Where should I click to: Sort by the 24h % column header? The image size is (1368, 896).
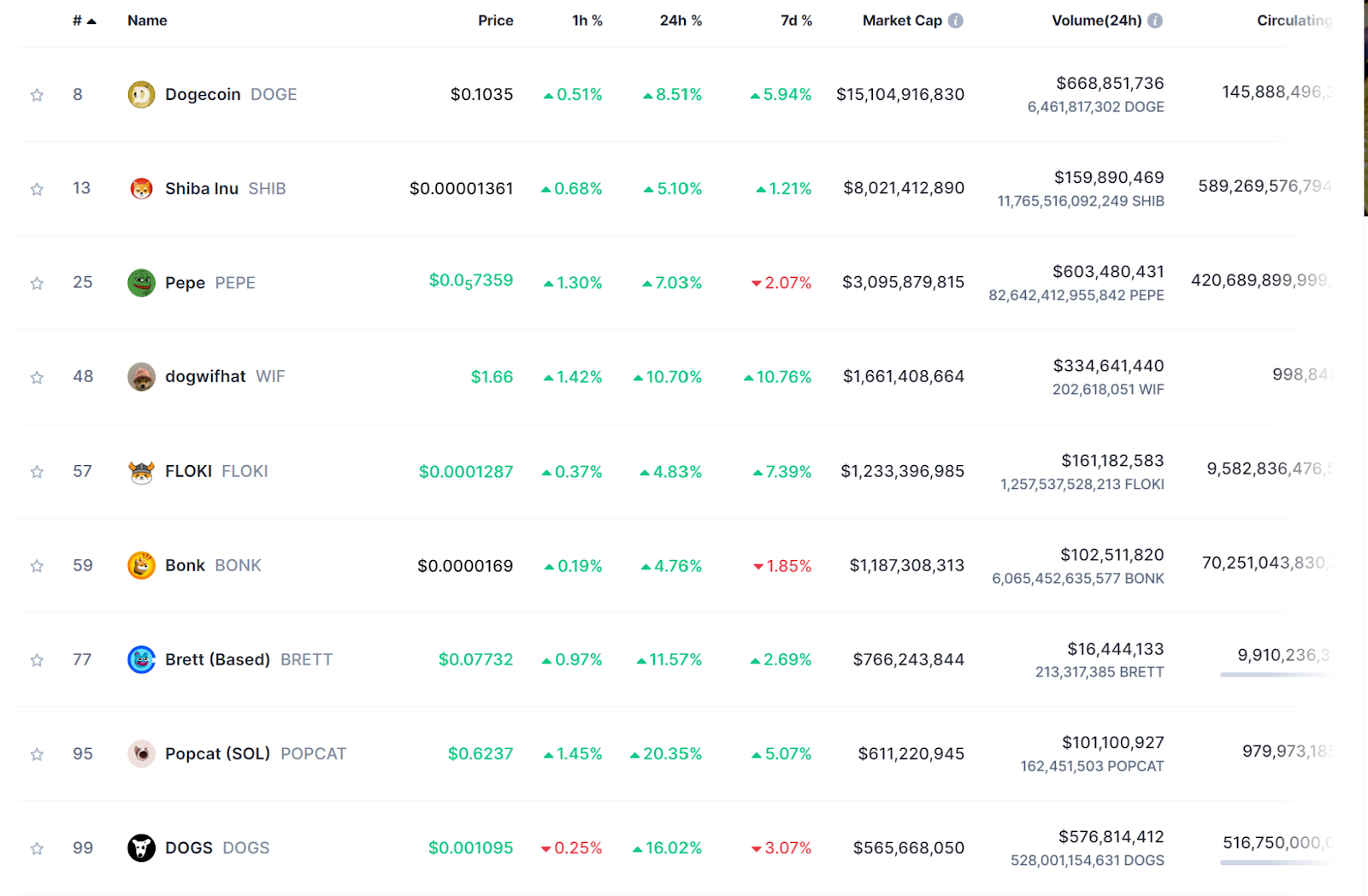click(680, 21)
